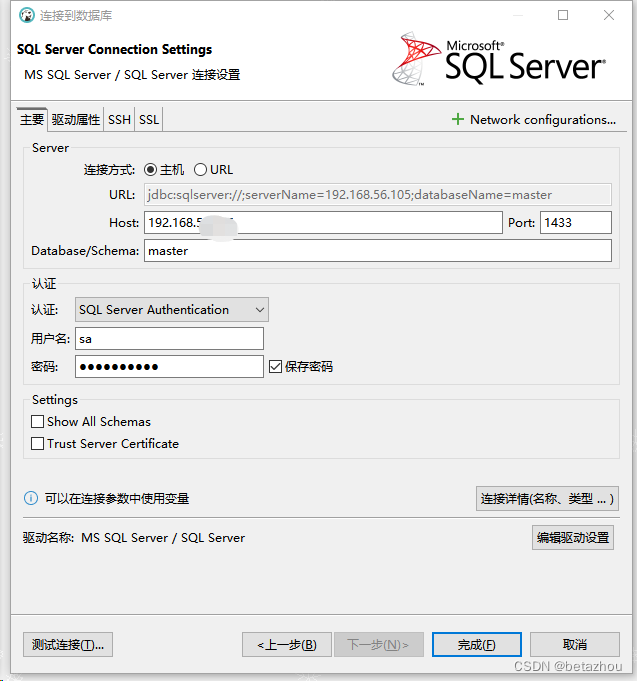Maximize the connection dialog window
The image size is (637, 681).
click(x=563, y=15)
